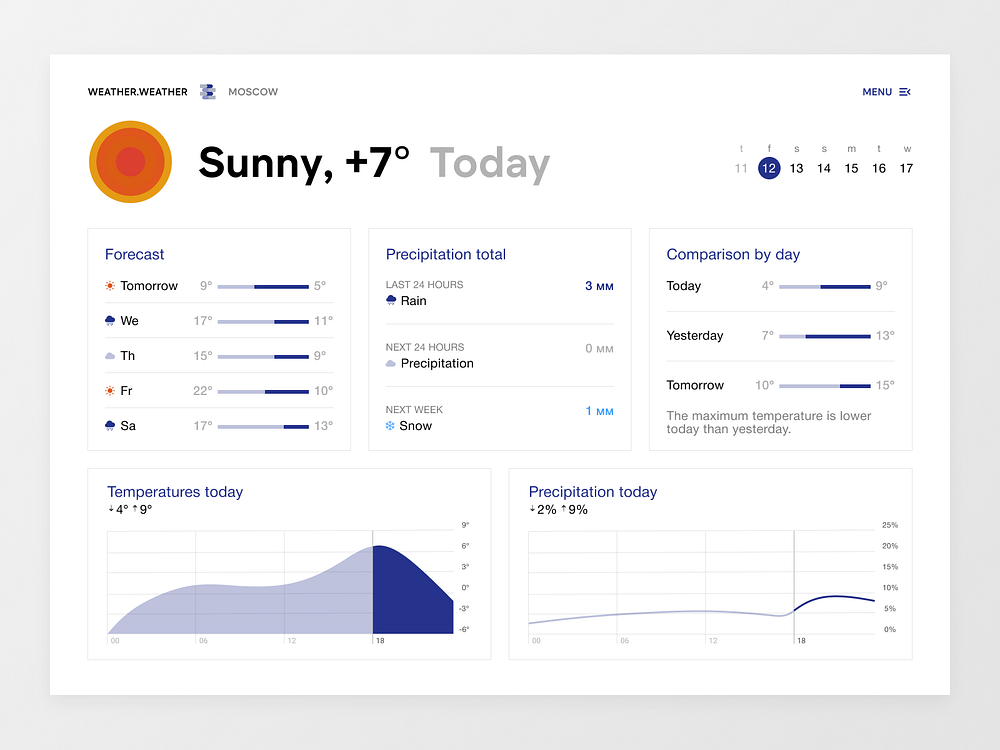Image resolution: width=1000 pixels, height=750 pixels.
Task: Click the Moscow city flag icon
Action: [x=207, y=91]
